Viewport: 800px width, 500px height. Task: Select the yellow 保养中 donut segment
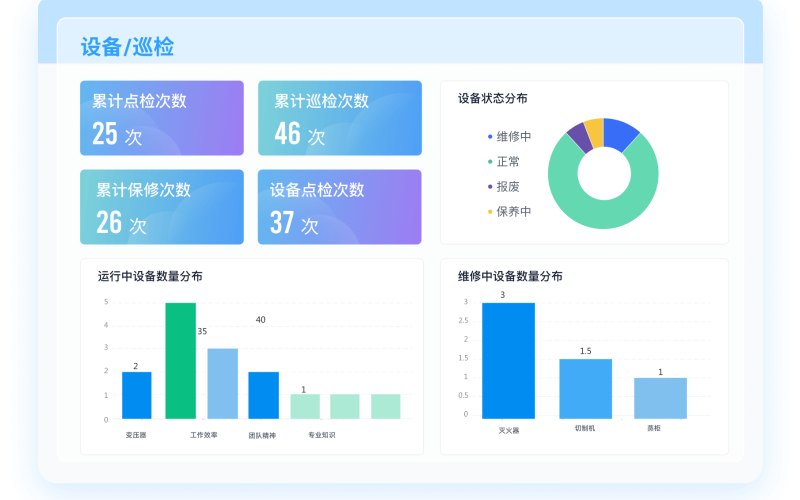[x=595, y=132]
